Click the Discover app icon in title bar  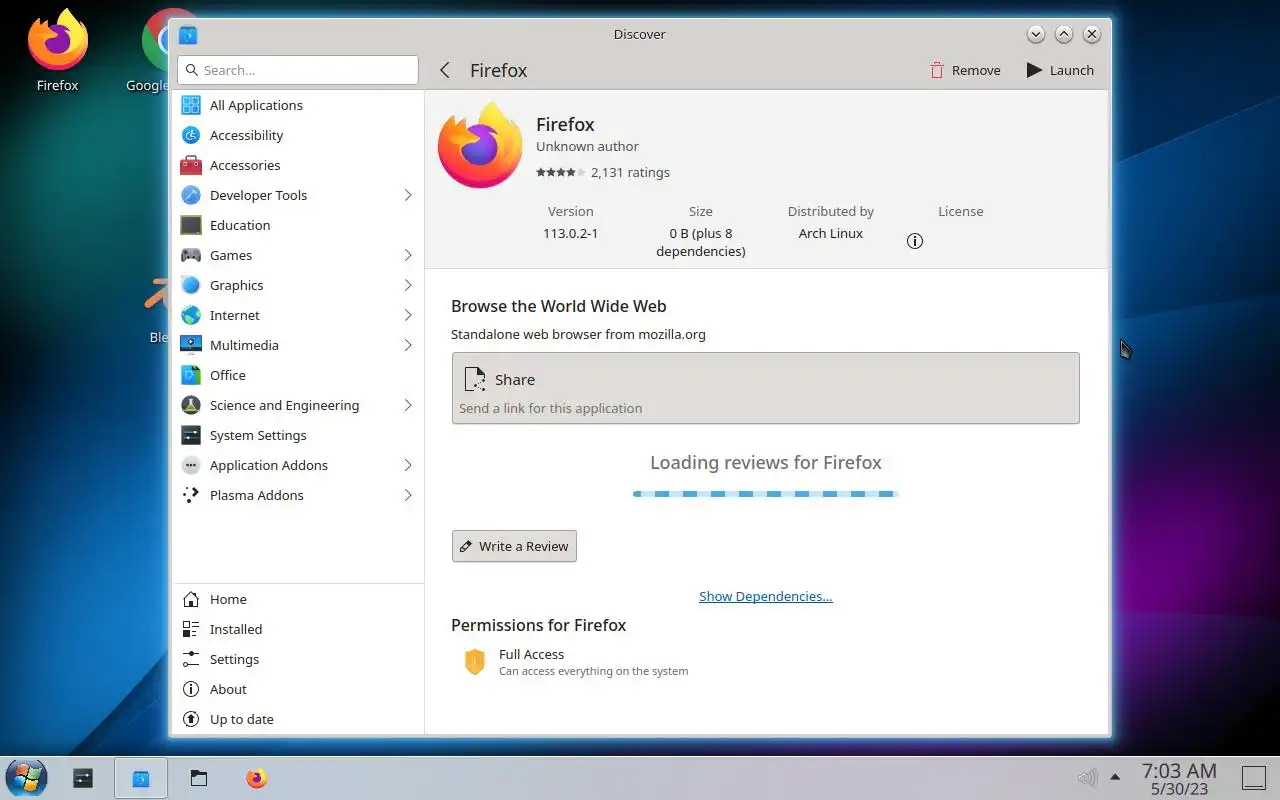(x=188, y=35)
